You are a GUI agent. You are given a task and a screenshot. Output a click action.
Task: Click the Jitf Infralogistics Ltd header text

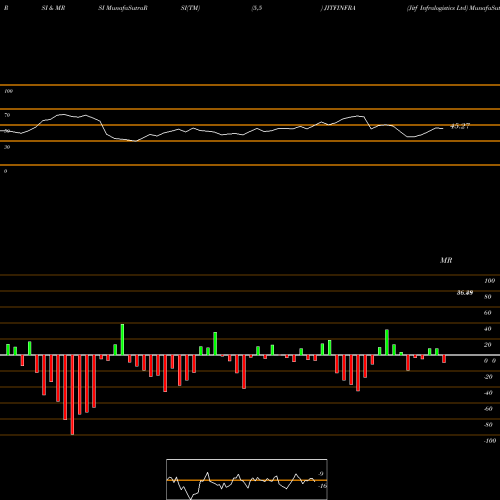coord(437,8)
